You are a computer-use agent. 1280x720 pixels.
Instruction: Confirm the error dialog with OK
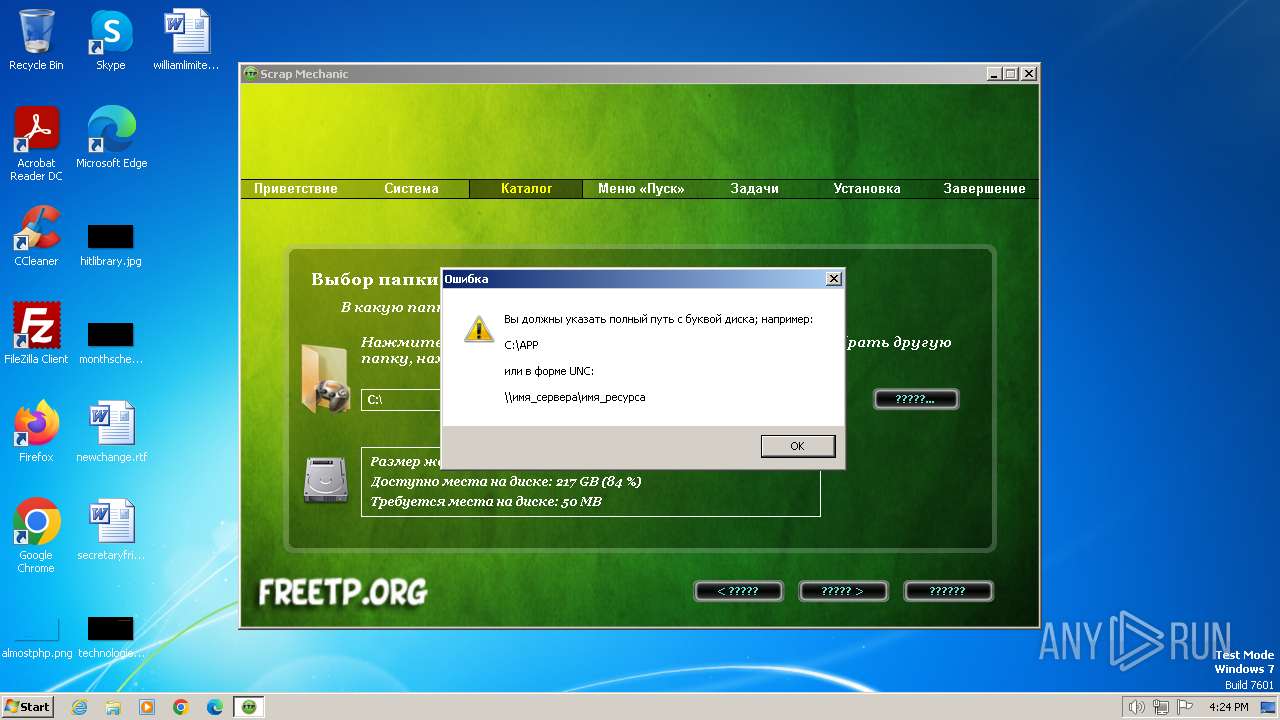[797, 446]
